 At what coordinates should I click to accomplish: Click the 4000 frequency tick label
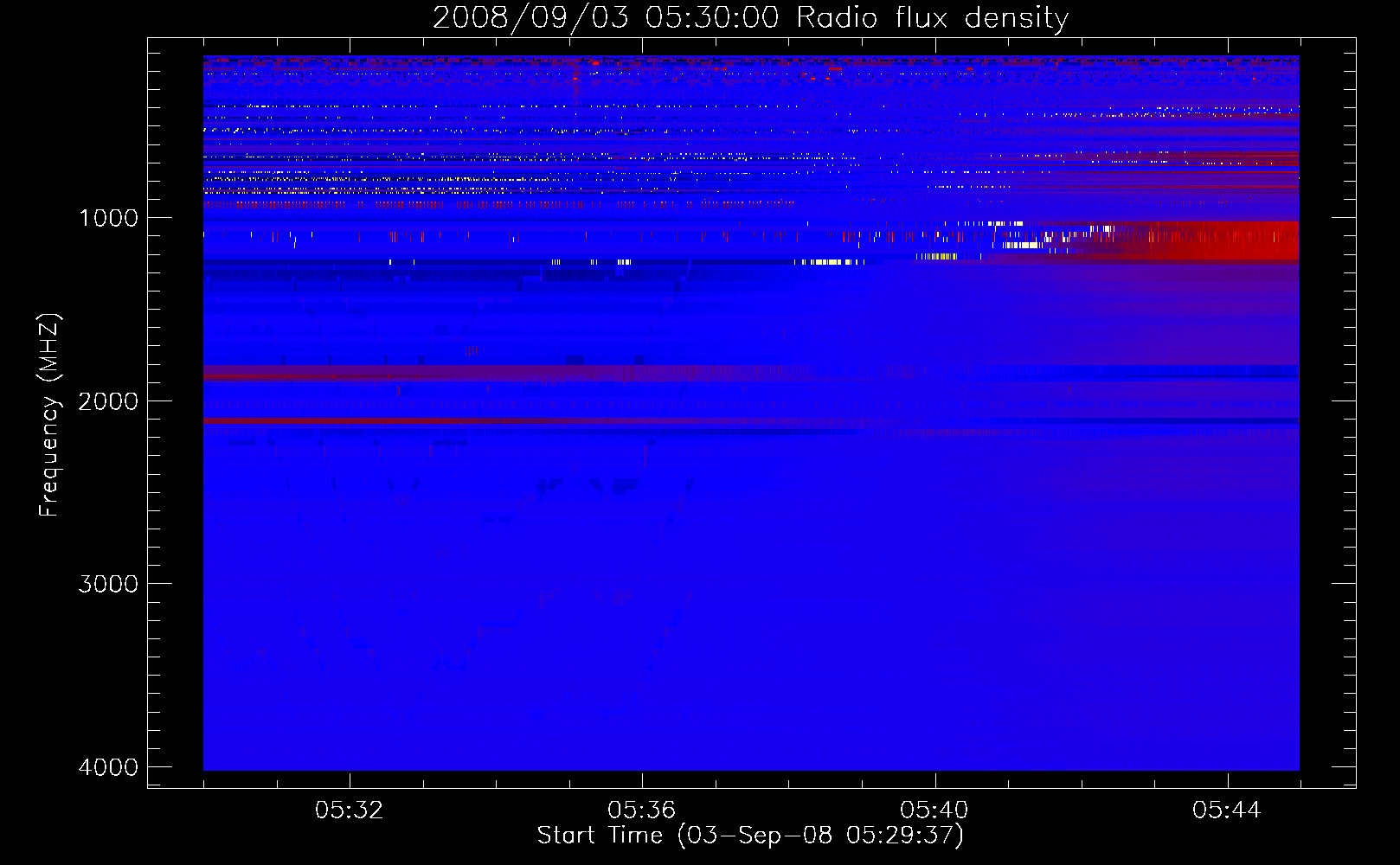(x=108, y=766)
